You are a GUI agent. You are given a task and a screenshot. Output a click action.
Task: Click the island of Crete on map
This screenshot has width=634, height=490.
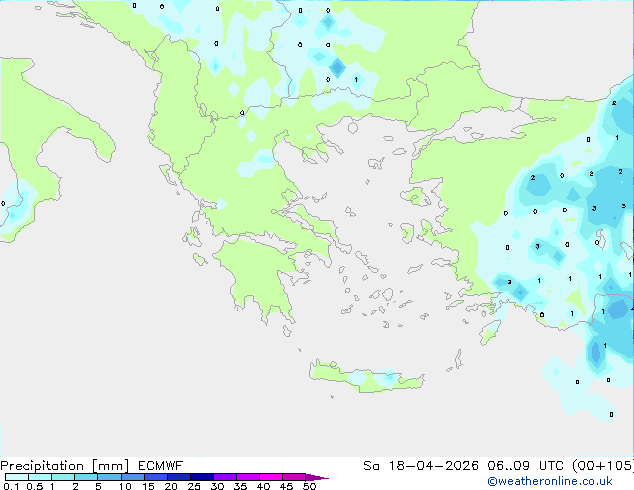coord(366,377)
